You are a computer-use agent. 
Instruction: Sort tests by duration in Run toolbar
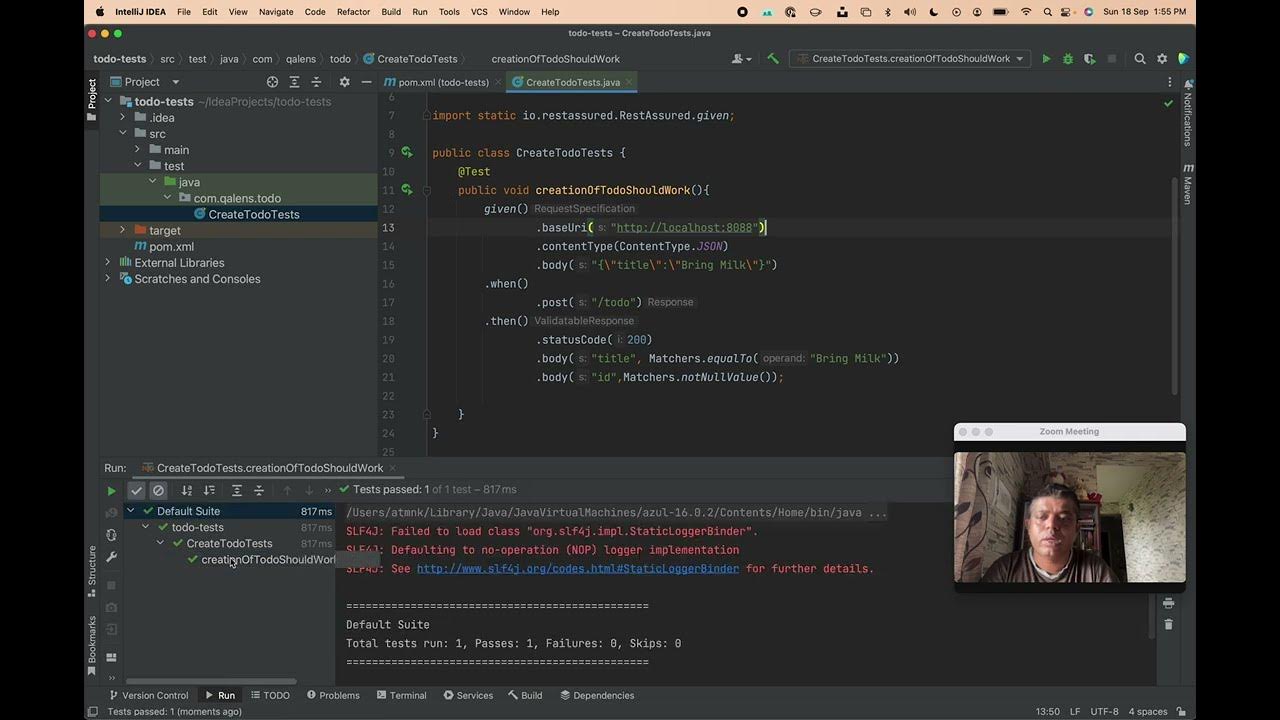click(x=209, y=490)
